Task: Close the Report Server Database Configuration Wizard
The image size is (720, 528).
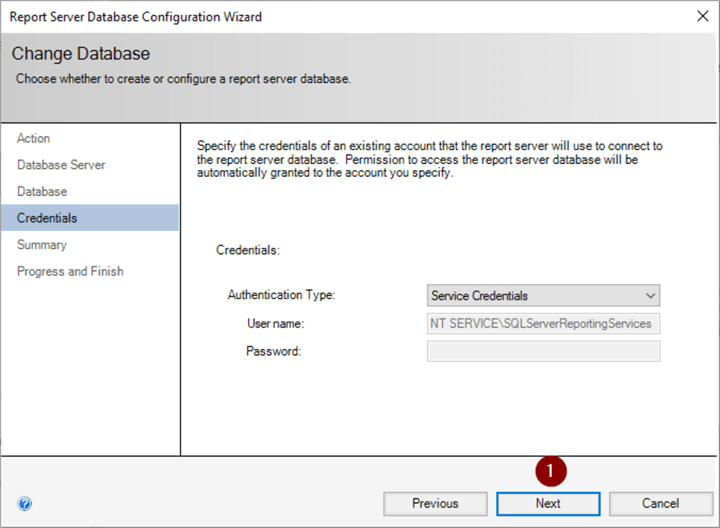Action: tap(699, 17)
